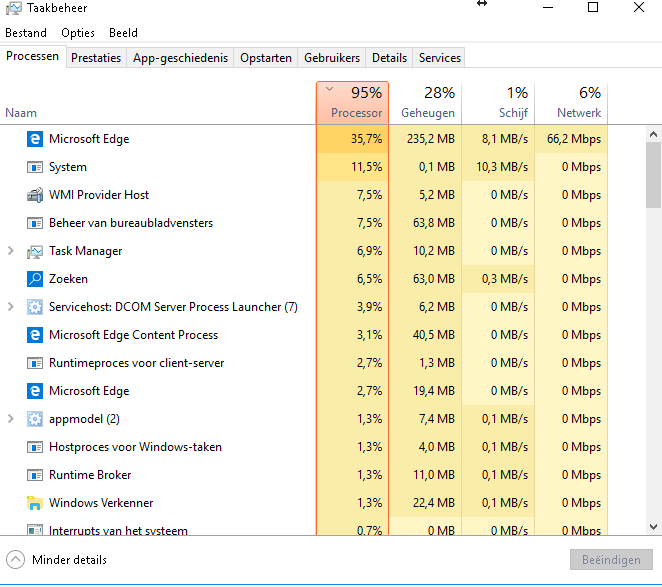The width and height of the screenshot is (662, 587).
Task: Select the WMI Provider Host row name
Action: (x=99, y=195)
